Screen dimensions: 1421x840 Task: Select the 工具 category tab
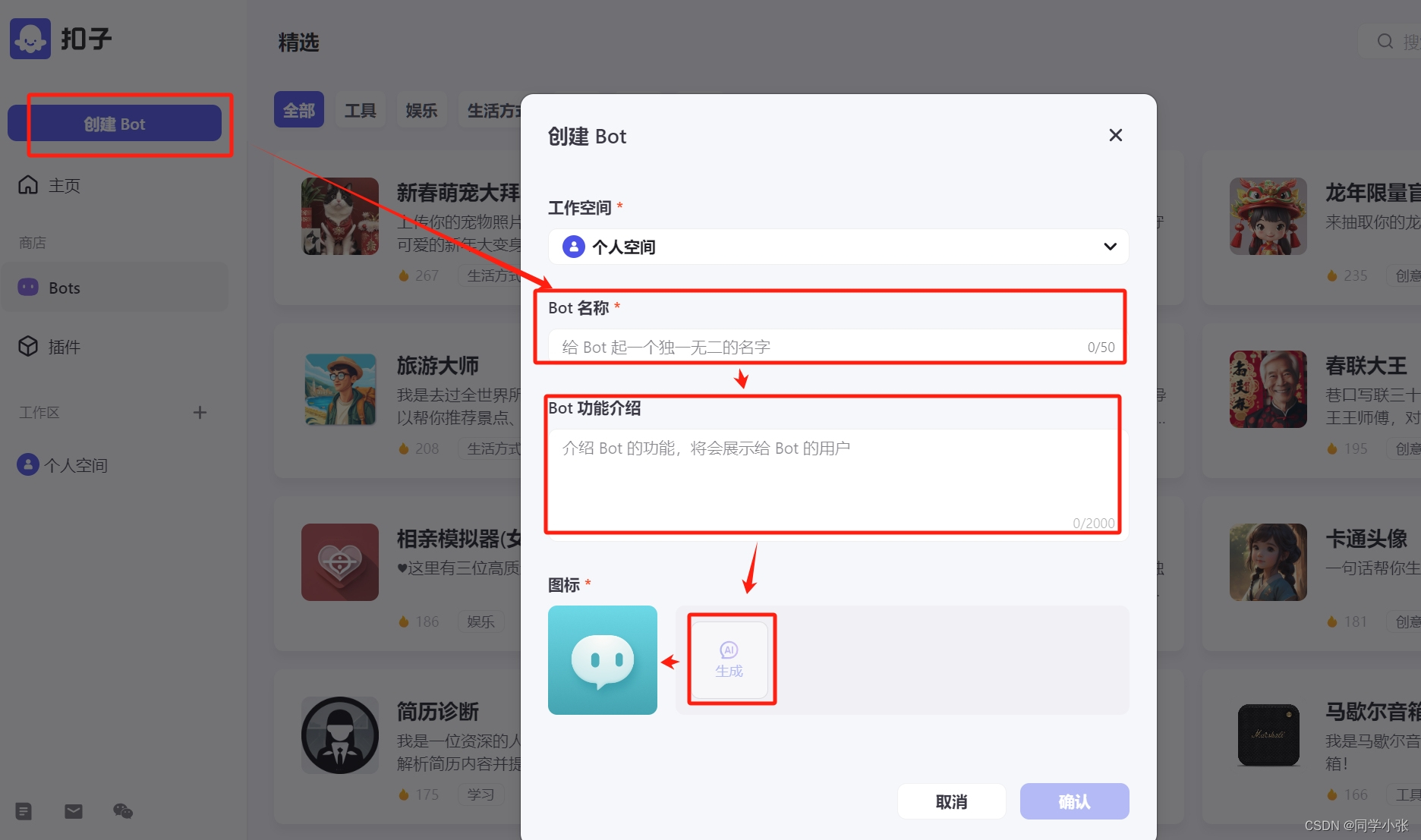coord(361,110)
